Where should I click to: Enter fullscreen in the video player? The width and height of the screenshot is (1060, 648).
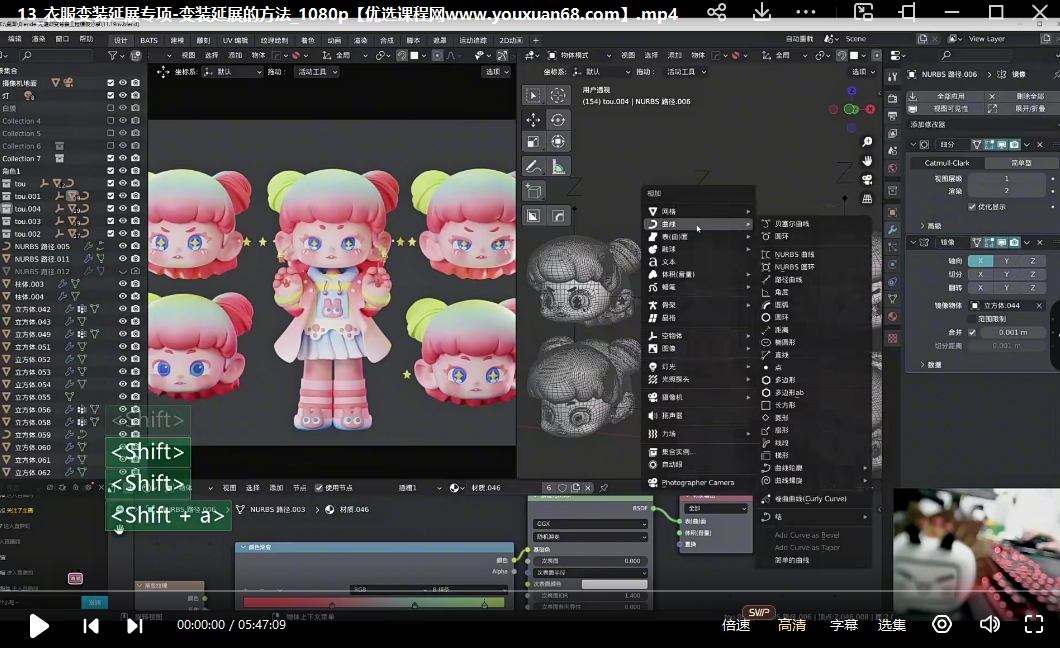[x=1034, y=624]
